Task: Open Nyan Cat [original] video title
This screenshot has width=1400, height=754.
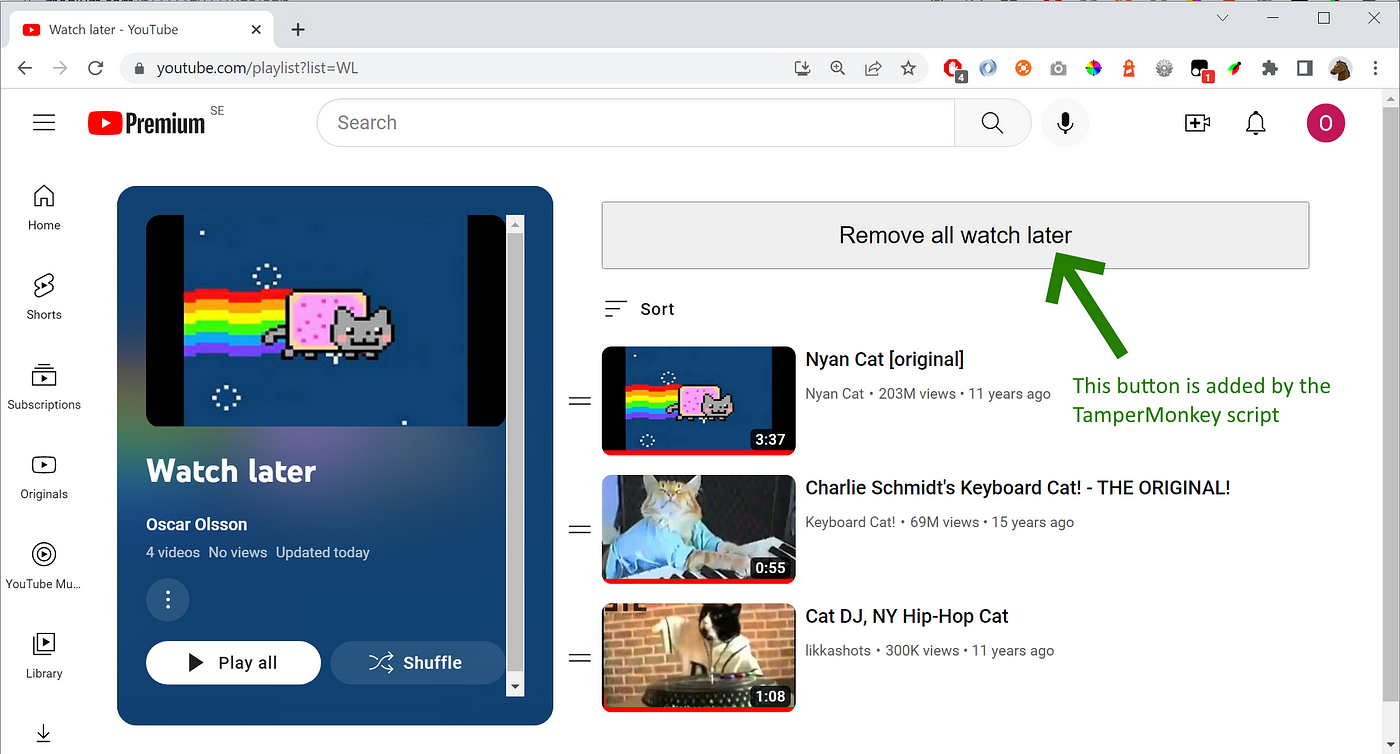Action: (885, 359)
